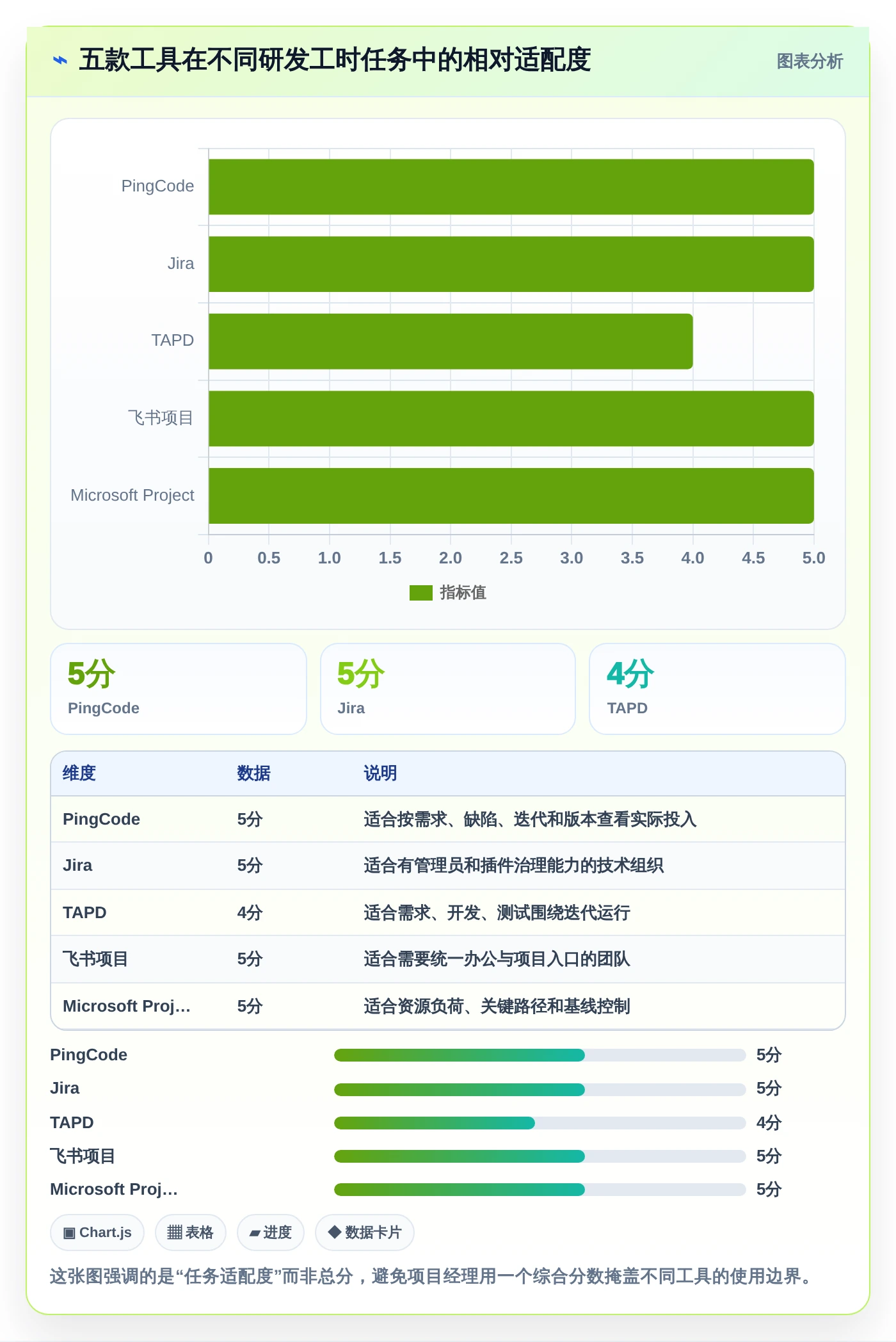Click the Jira progress bar
Viewport: 896px width, 1342px height.
540,1089
